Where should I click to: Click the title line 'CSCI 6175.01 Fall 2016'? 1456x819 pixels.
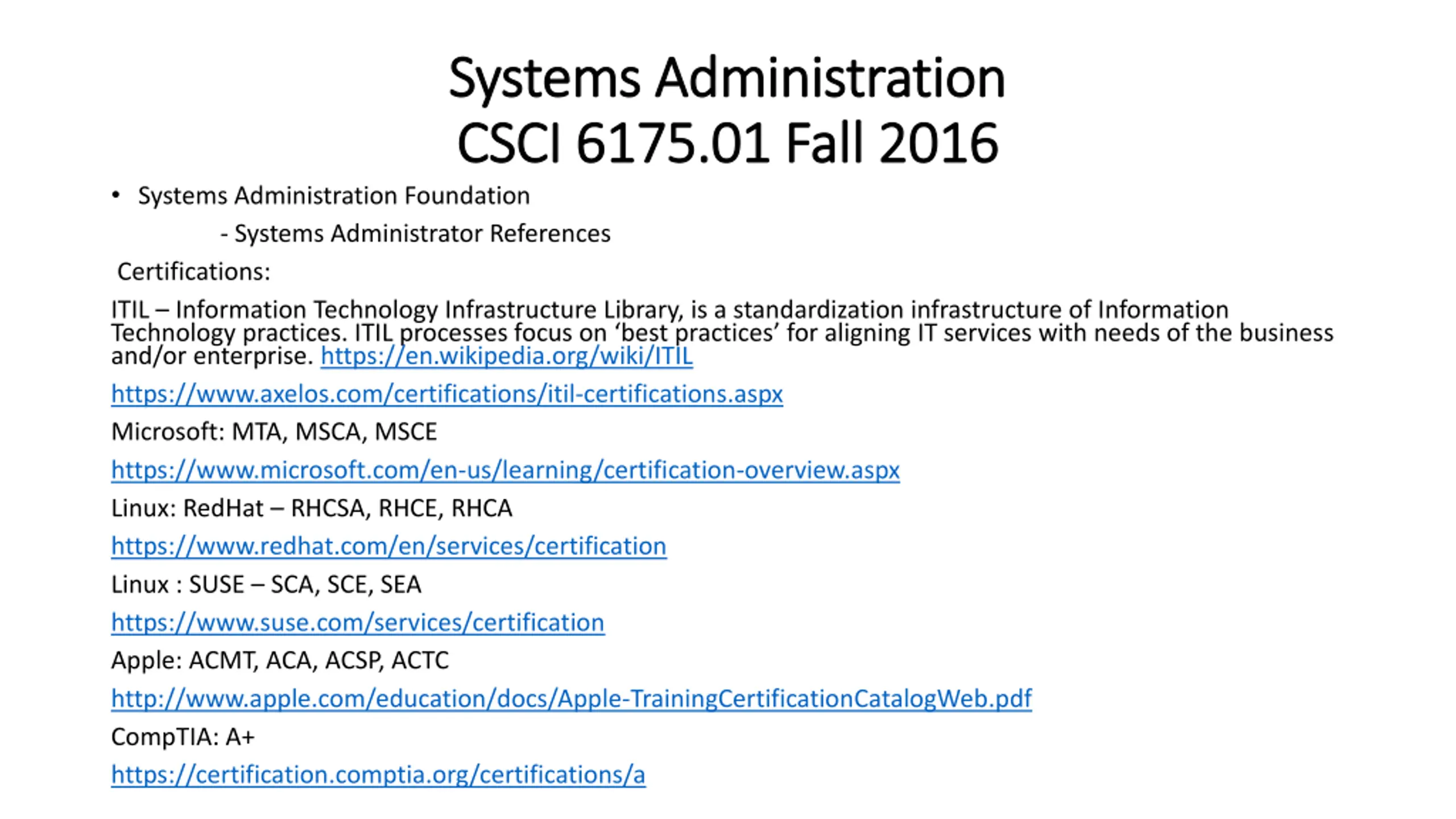tap(727, 143)
